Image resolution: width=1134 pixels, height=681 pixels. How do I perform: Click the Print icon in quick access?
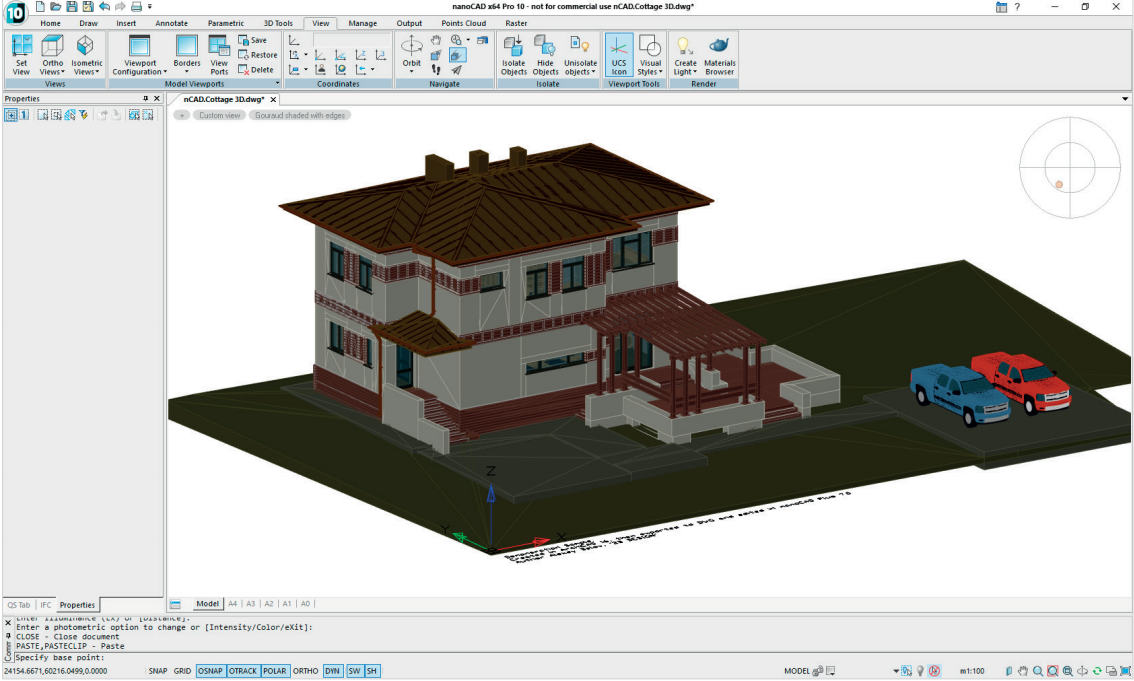click(136, 7)
